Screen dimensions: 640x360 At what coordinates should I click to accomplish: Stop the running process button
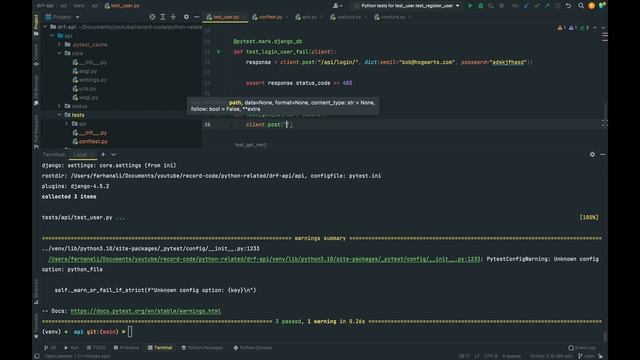pos(502,6)
